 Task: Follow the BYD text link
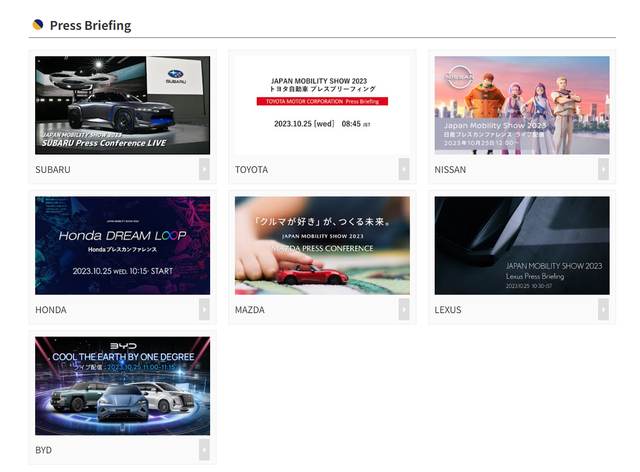point(43,450)
